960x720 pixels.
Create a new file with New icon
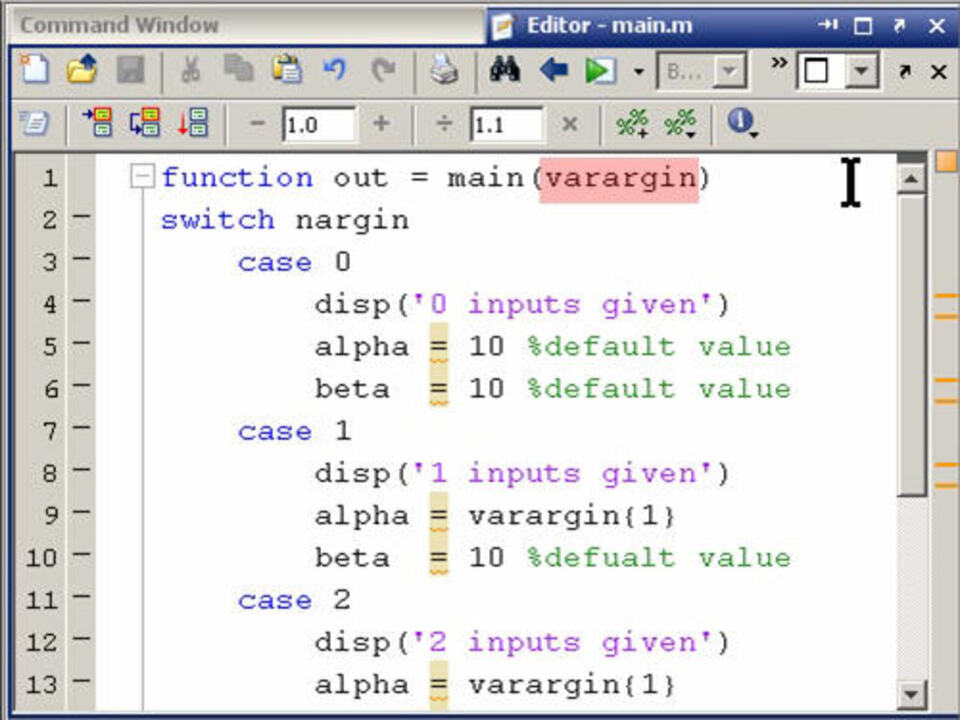[34, 70]
